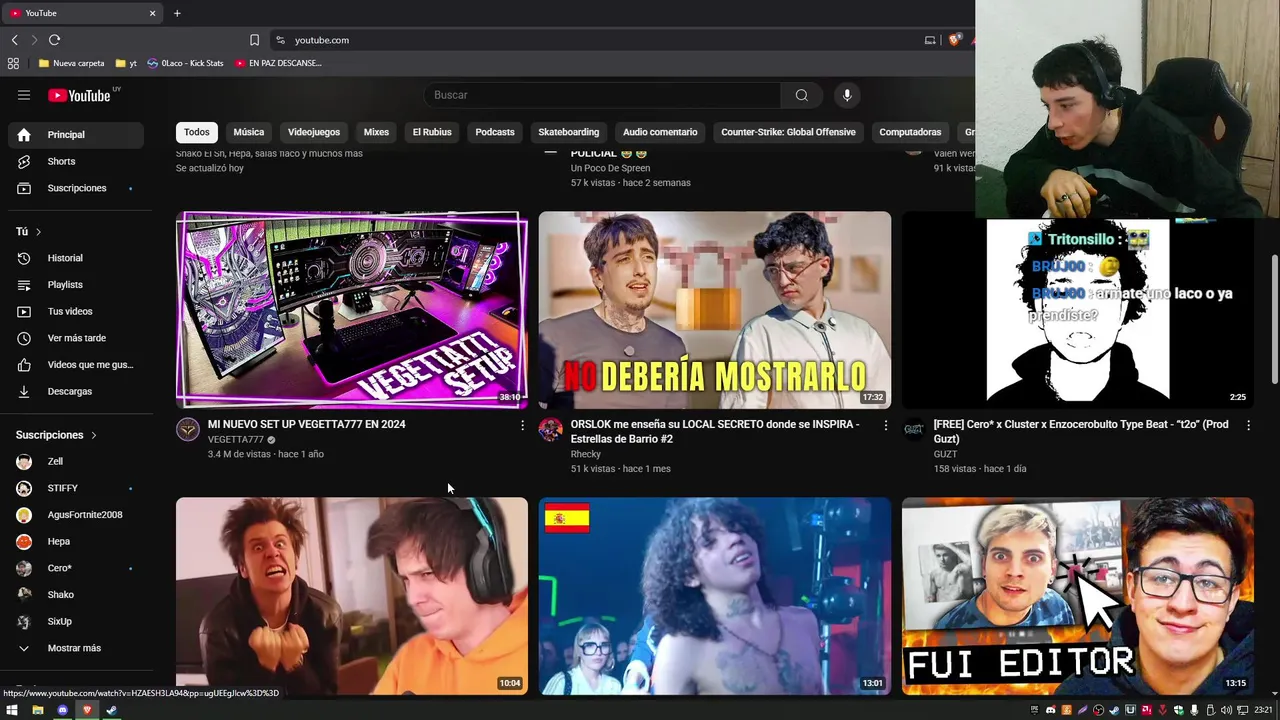Open 0Laco - Kick Stats bookmark
Viewport: 1280px width, 720px height.
pyautogui.click(x=185, y=63)
